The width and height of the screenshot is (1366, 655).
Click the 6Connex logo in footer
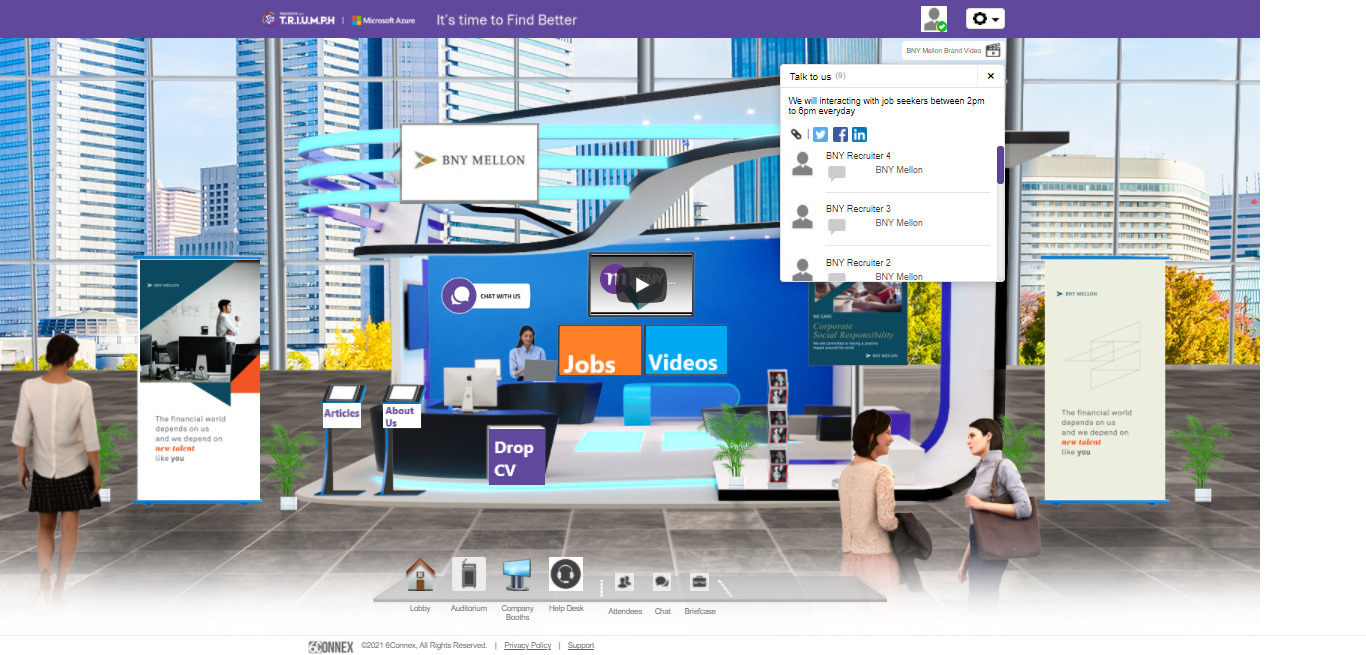[x=331, y=647]
